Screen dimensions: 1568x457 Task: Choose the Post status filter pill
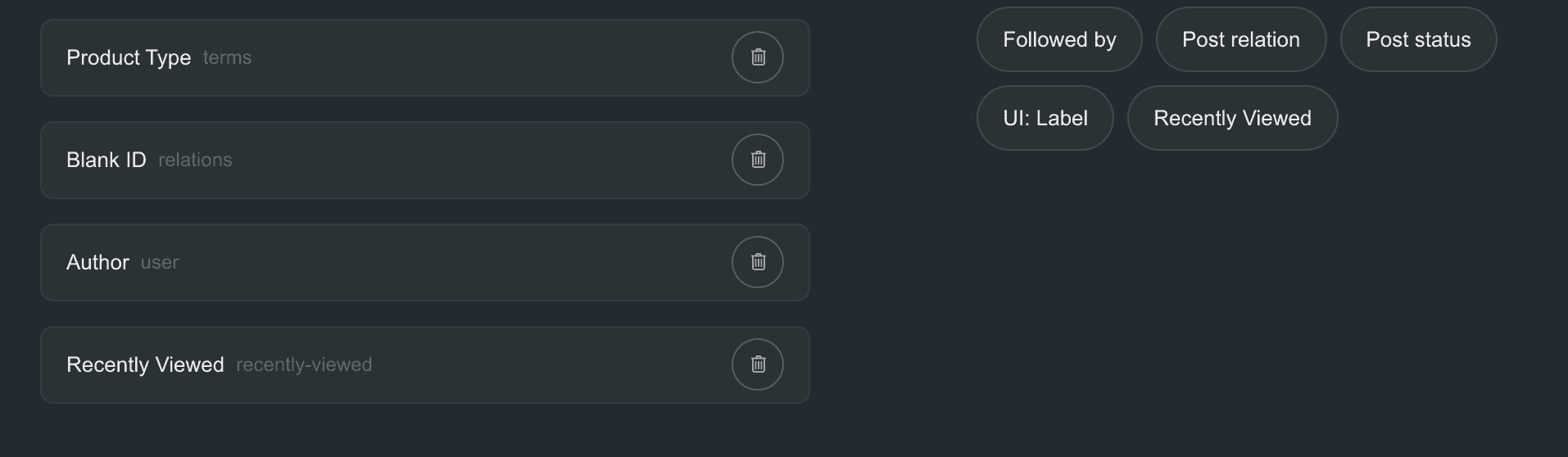click(1418, 39)
